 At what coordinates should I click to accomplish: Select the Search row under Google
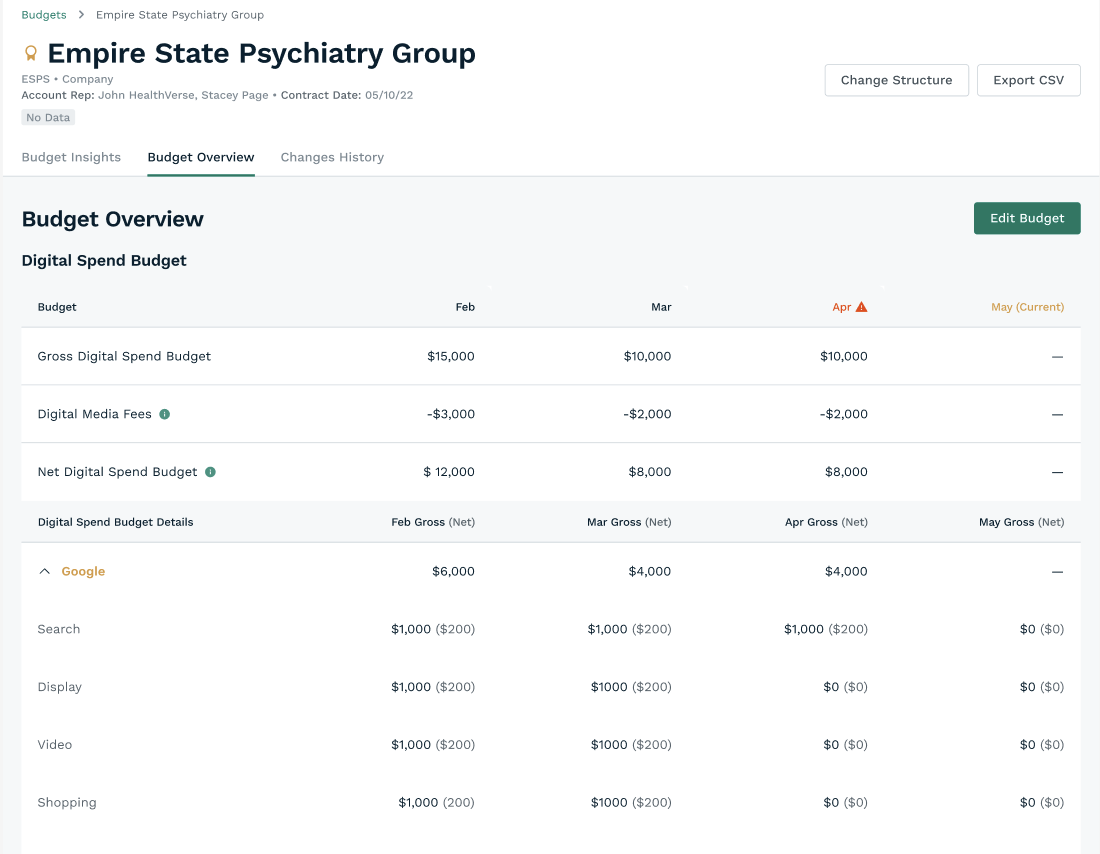click(x=59, y=629)
